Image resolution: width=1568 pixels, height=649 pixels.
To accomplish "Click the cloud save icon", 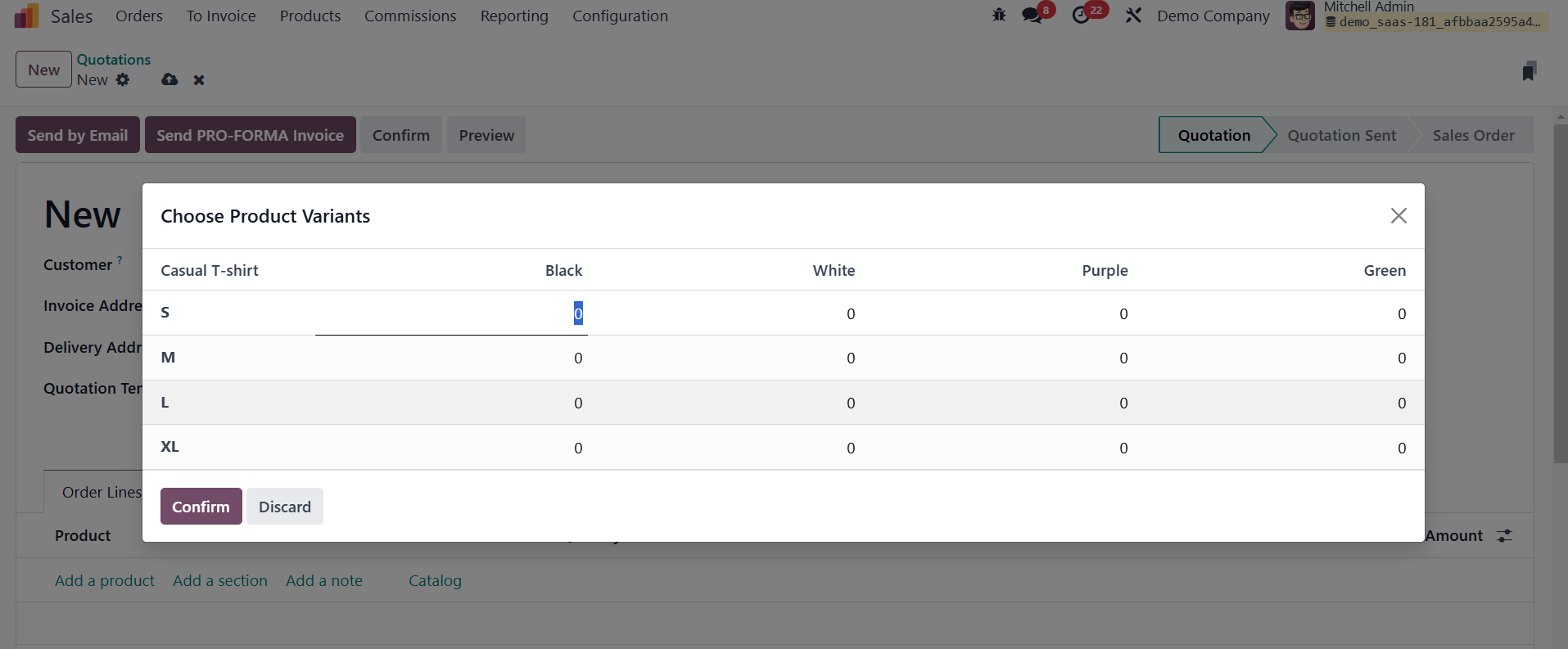I will (x=169, y=79).
